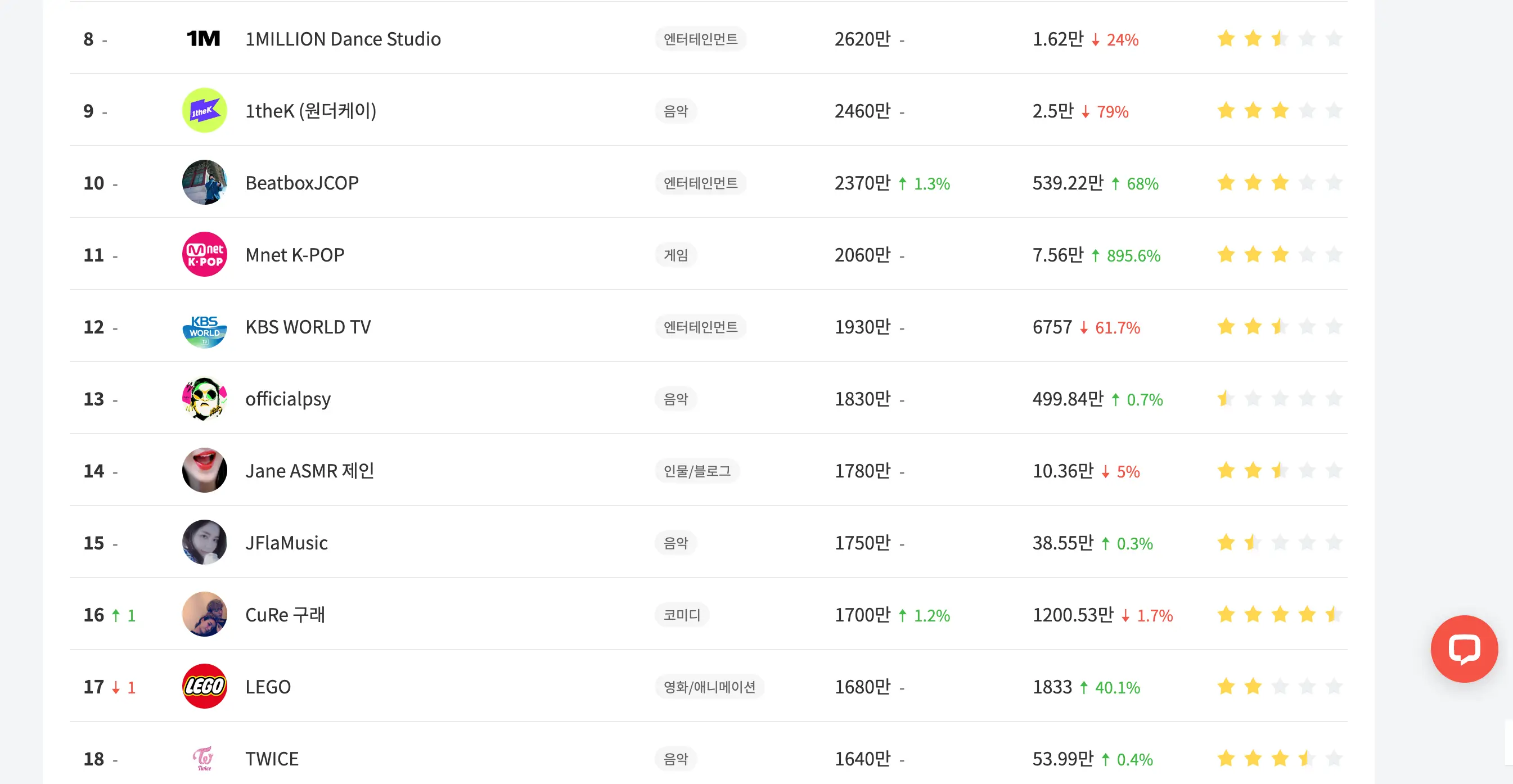
Task: Open the KBS WORLD TV channel name
Action: 308,327
